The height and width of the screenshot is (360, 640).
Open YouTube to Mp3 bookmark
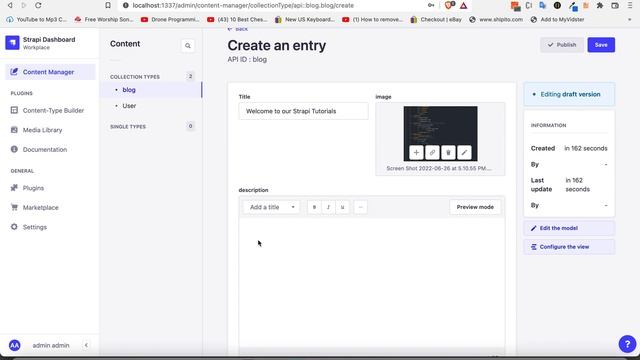click(37, 19)
